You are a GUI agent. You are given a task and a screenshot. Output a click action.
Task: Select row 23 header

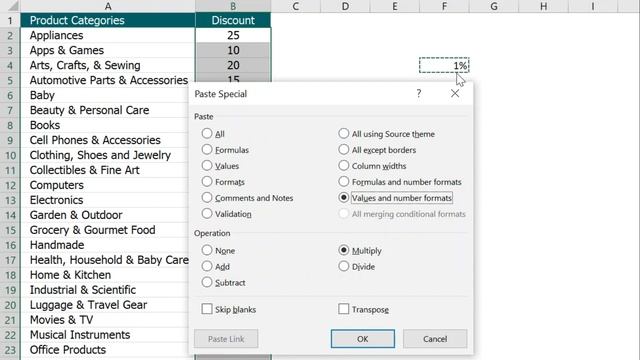[x=10, y=350]
